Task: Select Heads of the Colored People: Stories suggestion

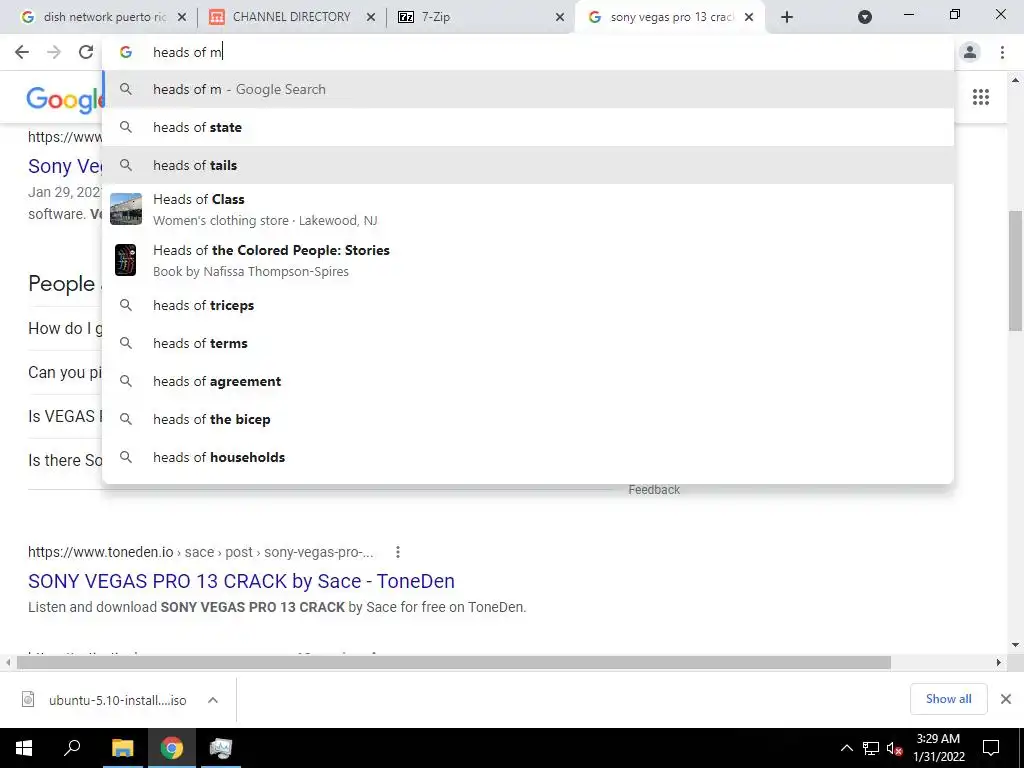Action: coord(528,260)
